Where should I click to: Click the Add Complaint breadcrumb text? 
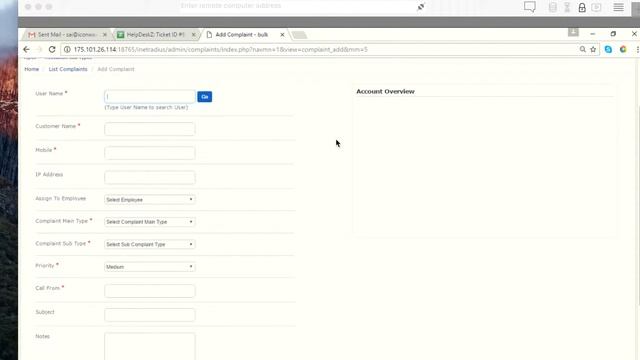(x=116, y=69)
